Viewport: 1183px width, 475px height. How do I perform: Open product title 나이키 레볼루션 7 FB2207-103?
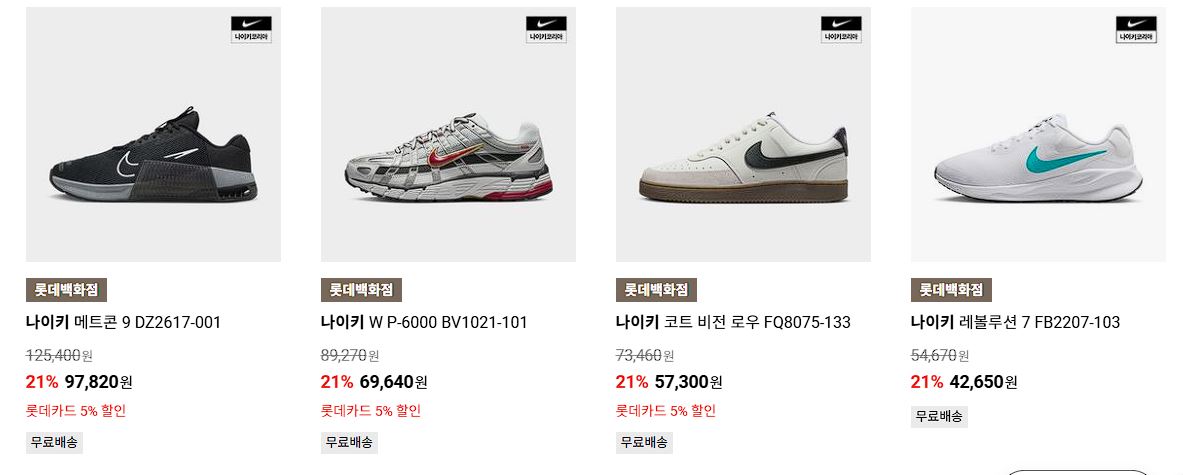click(x=1016, y=323)
